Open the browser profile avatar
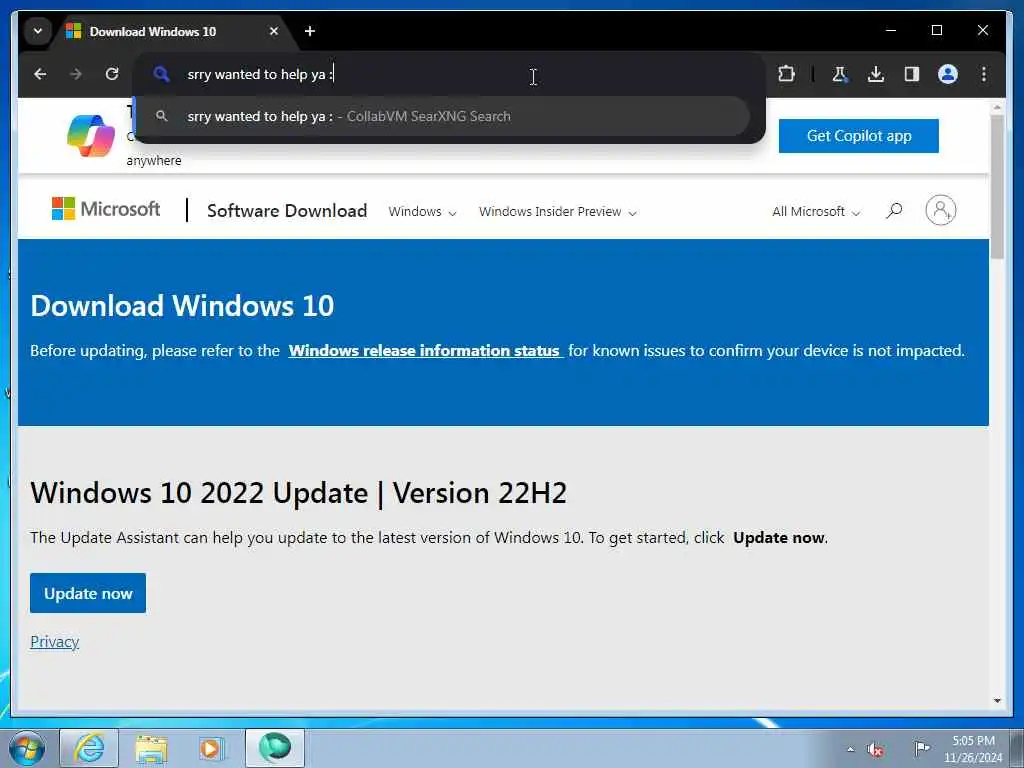The image size is (1024, 768). (948, 74)
